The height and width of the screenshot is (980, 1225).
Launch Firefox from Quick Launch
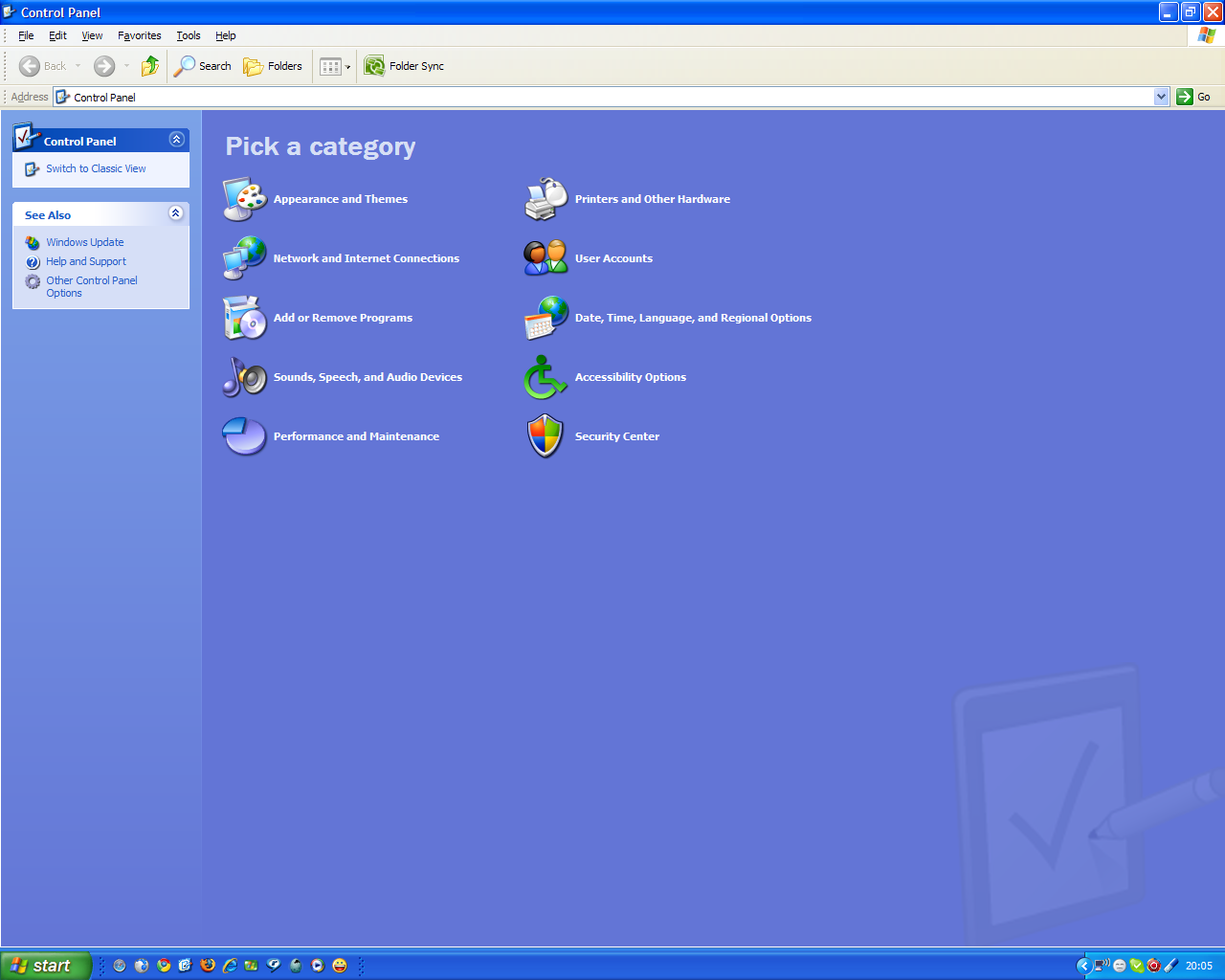(x=208, y=966)
